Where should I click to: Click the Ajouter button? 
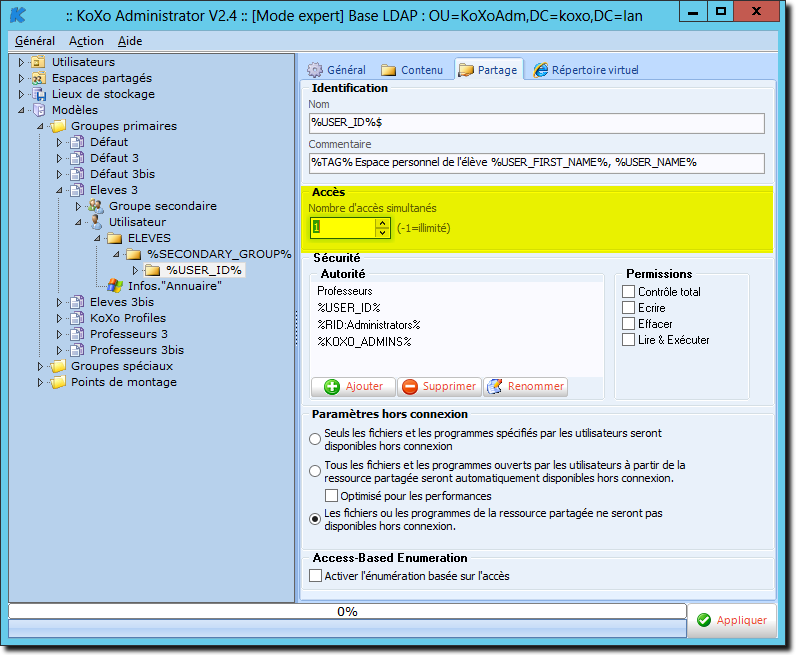point(353,386)
